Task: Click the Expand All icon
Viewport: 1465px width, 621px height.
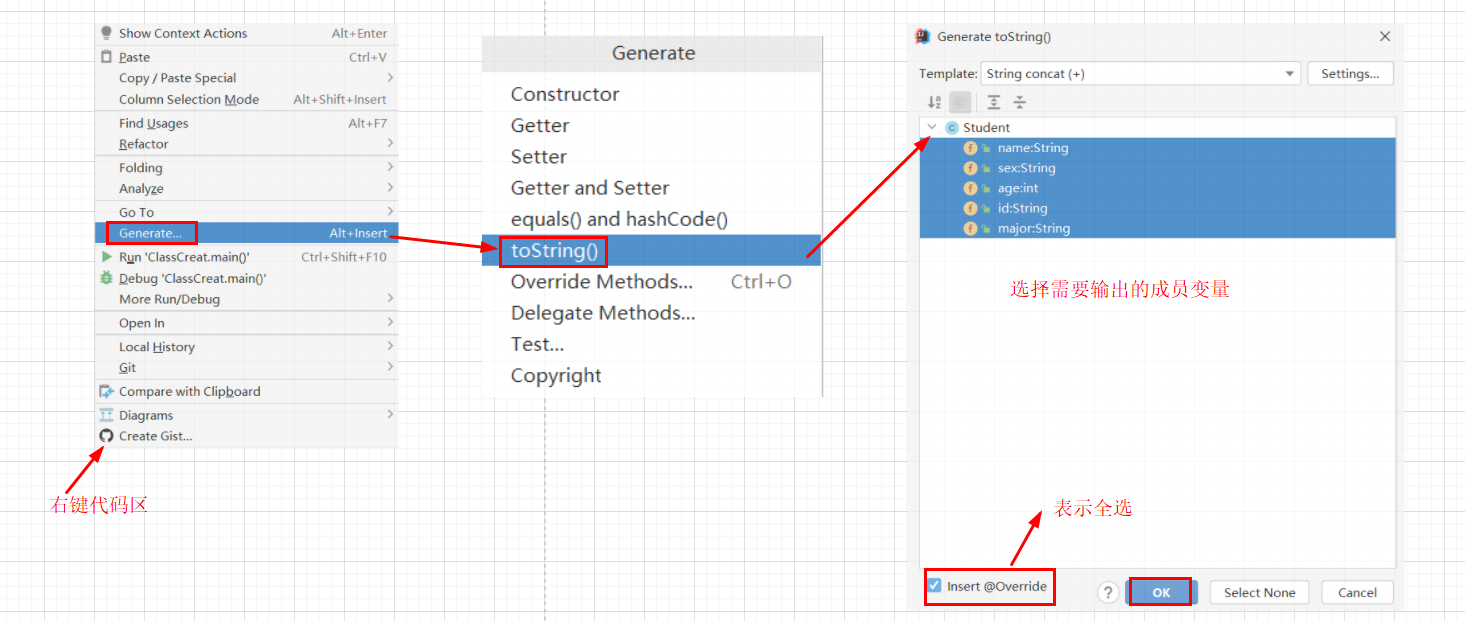Action: pos(993,102)
